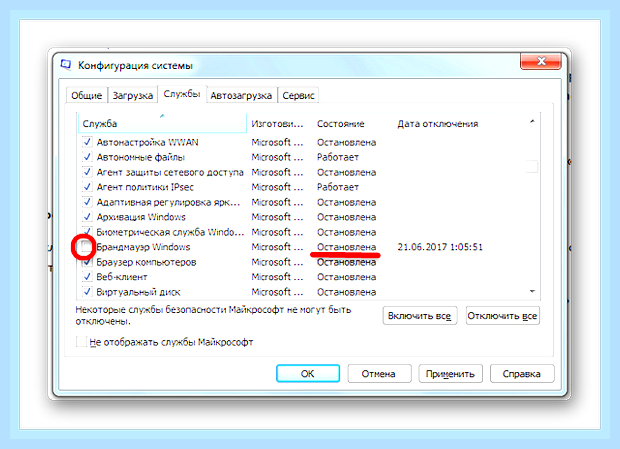Select Архивация Windows service name
620x449 pixels.
click(x=141, y=217)
